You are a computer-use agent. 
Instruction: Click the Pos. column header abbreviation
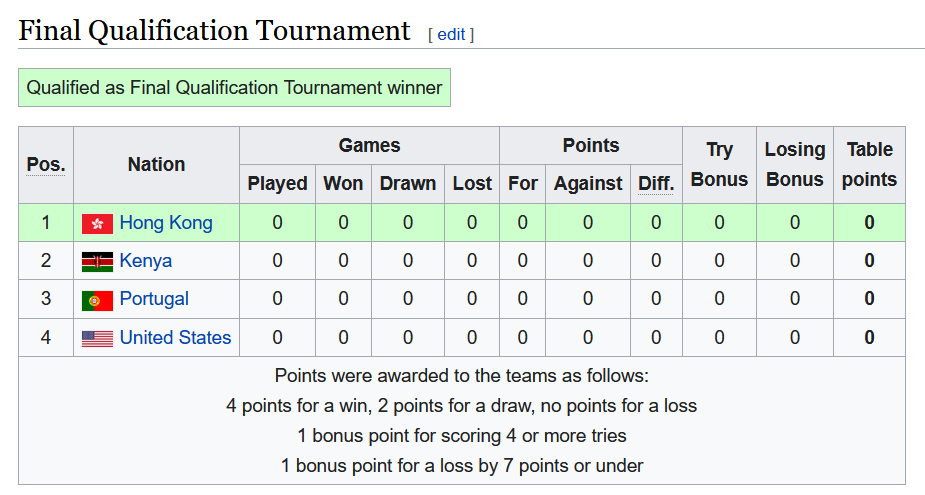pos(46,165)
